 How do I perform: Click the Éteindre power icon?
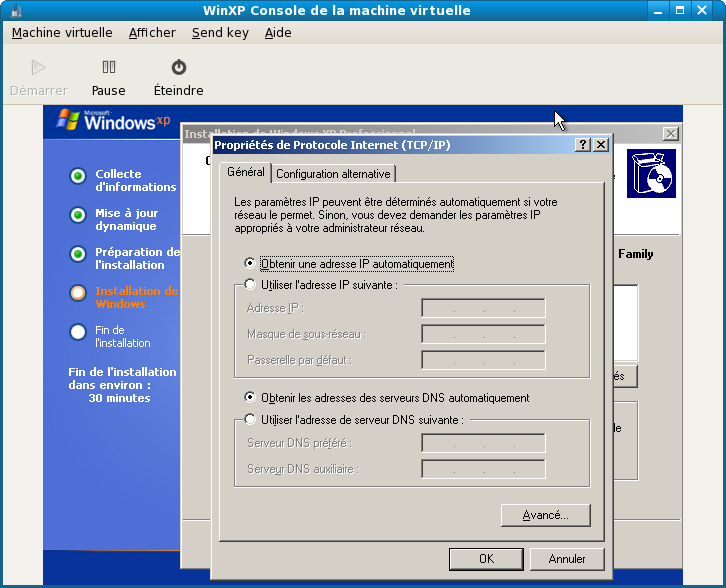(x=179, y=68)
